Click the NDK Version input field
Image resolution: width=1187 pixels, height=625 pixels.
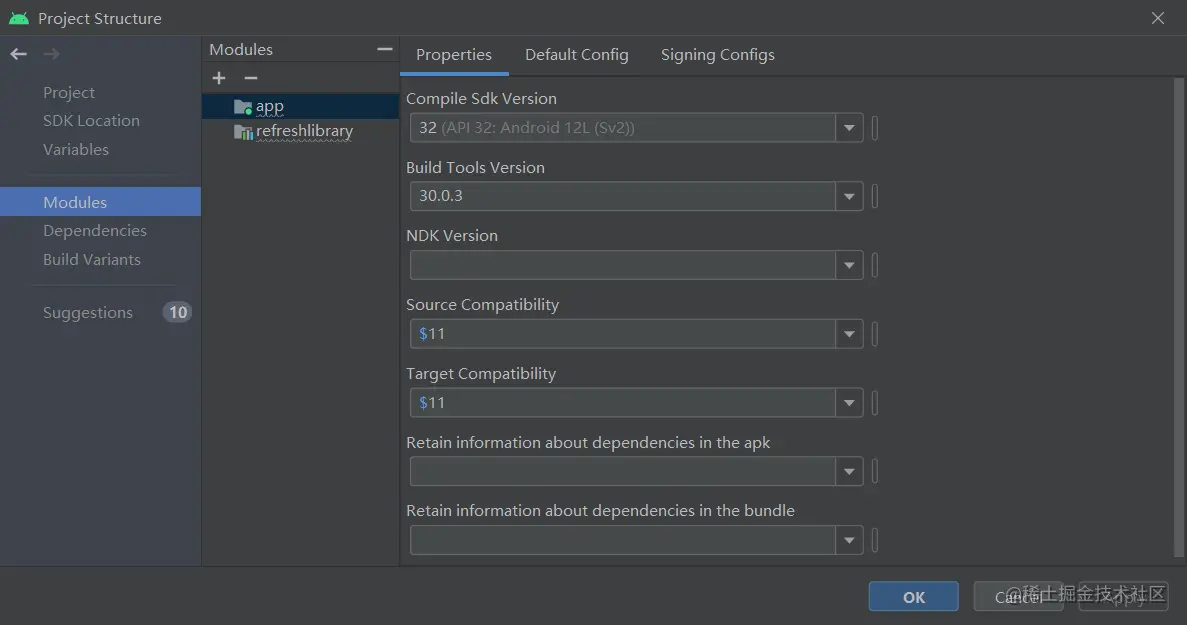pos(622,265)
